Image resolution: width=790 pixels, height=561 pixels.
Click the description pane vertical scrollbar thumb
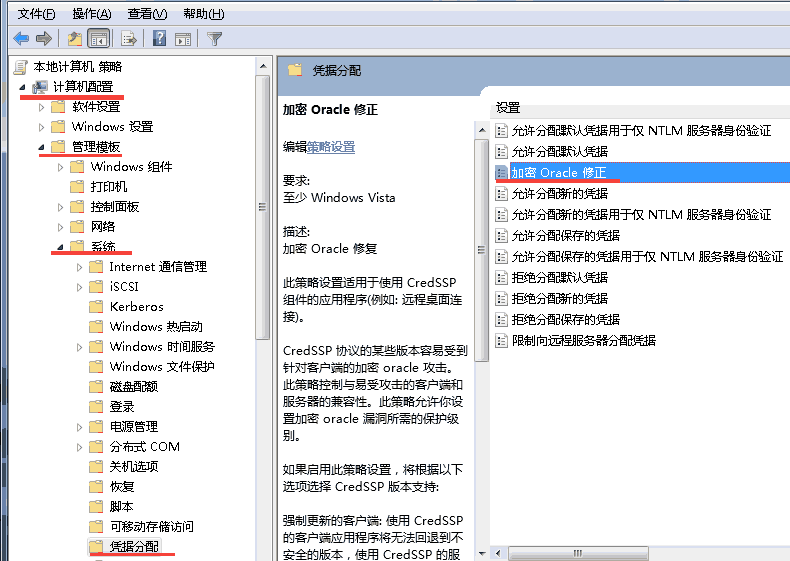[x=481, y=250]
